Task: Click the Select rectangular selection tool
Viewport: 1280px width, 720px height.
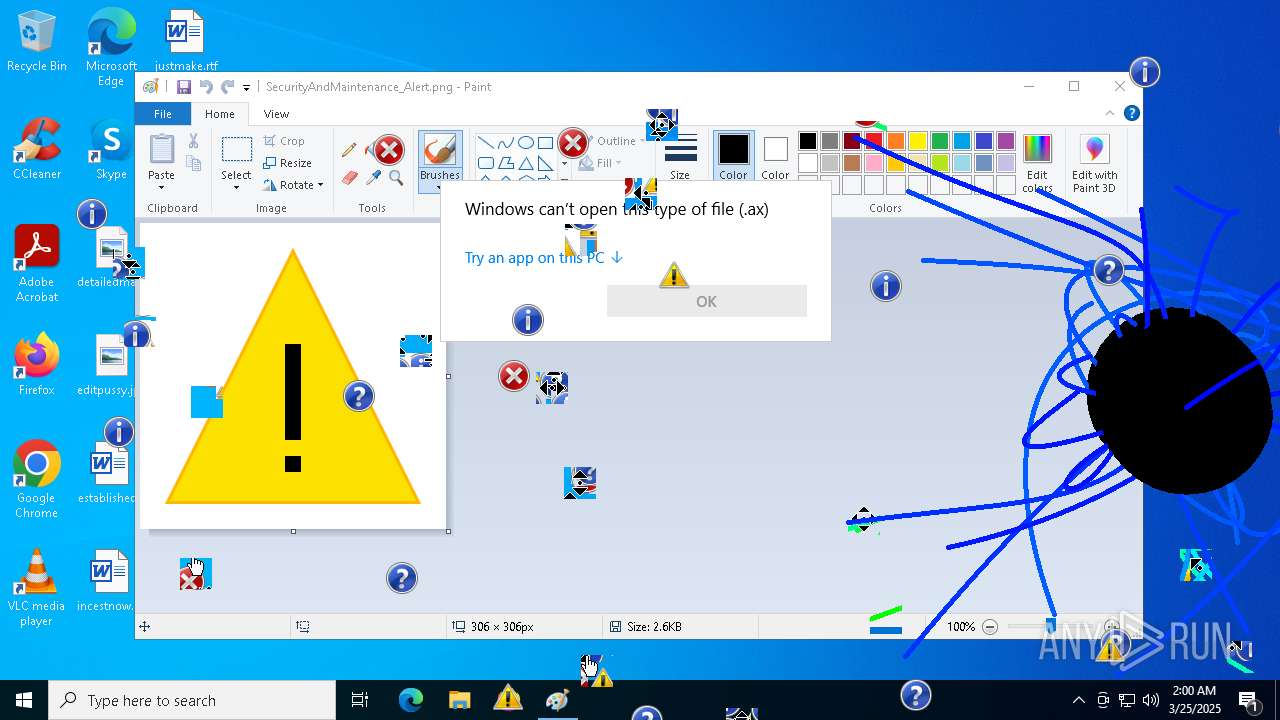Action: tap(236, 150)
